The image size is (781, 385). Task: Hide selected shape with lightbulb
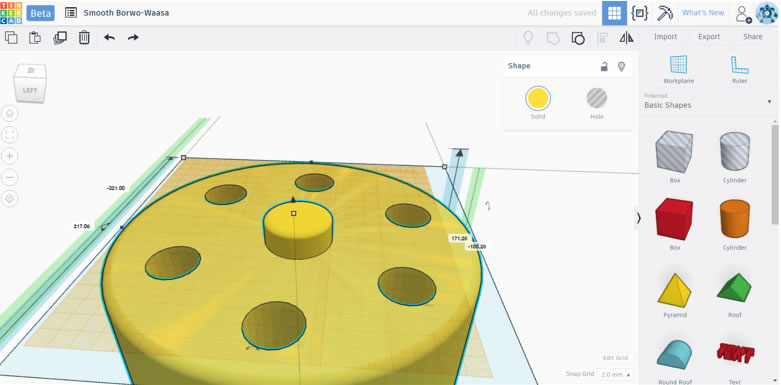click(x=621, y=66)
